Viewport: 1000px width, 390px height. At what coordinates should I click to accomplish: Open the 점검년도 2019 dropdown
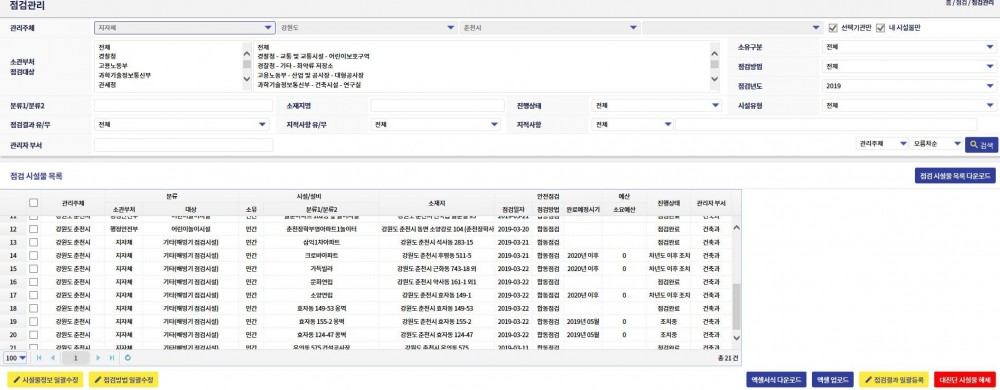909,85
